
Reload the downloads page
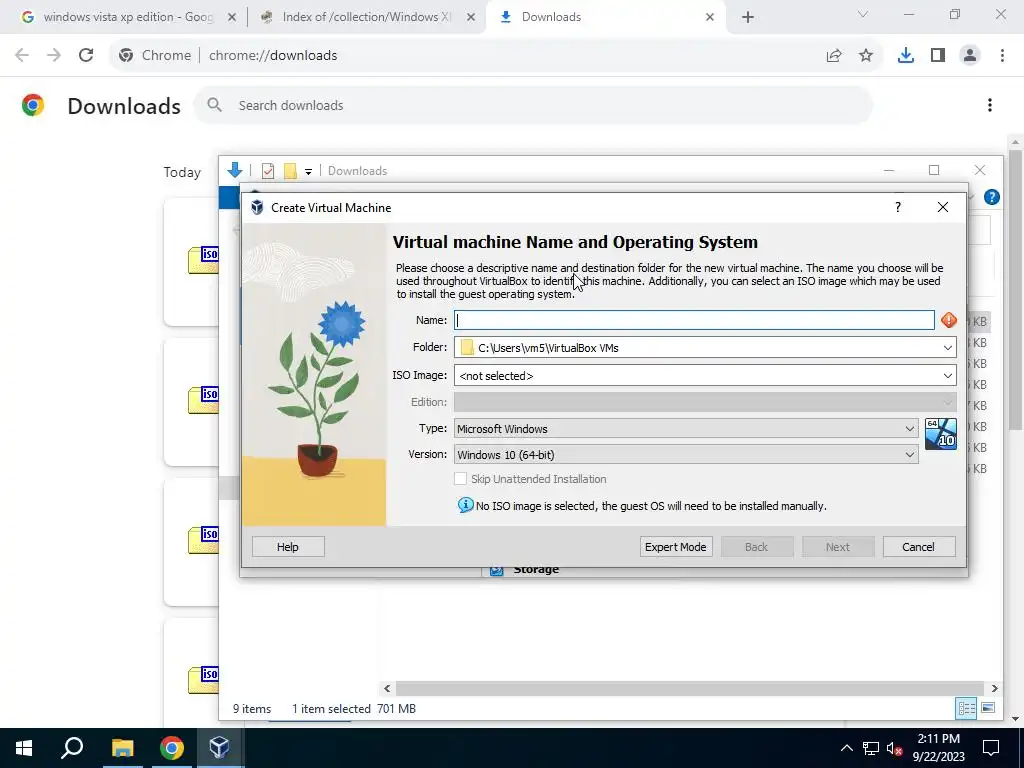(86, 56)
